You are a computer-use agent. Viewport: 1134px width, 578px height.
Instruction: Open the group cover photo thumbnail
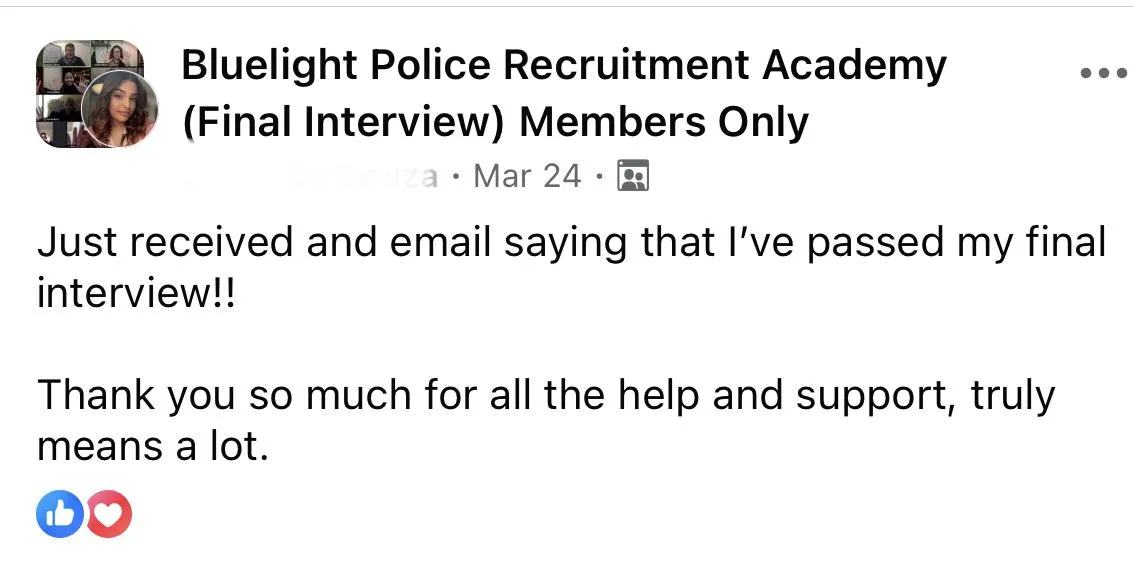[88, 93]
